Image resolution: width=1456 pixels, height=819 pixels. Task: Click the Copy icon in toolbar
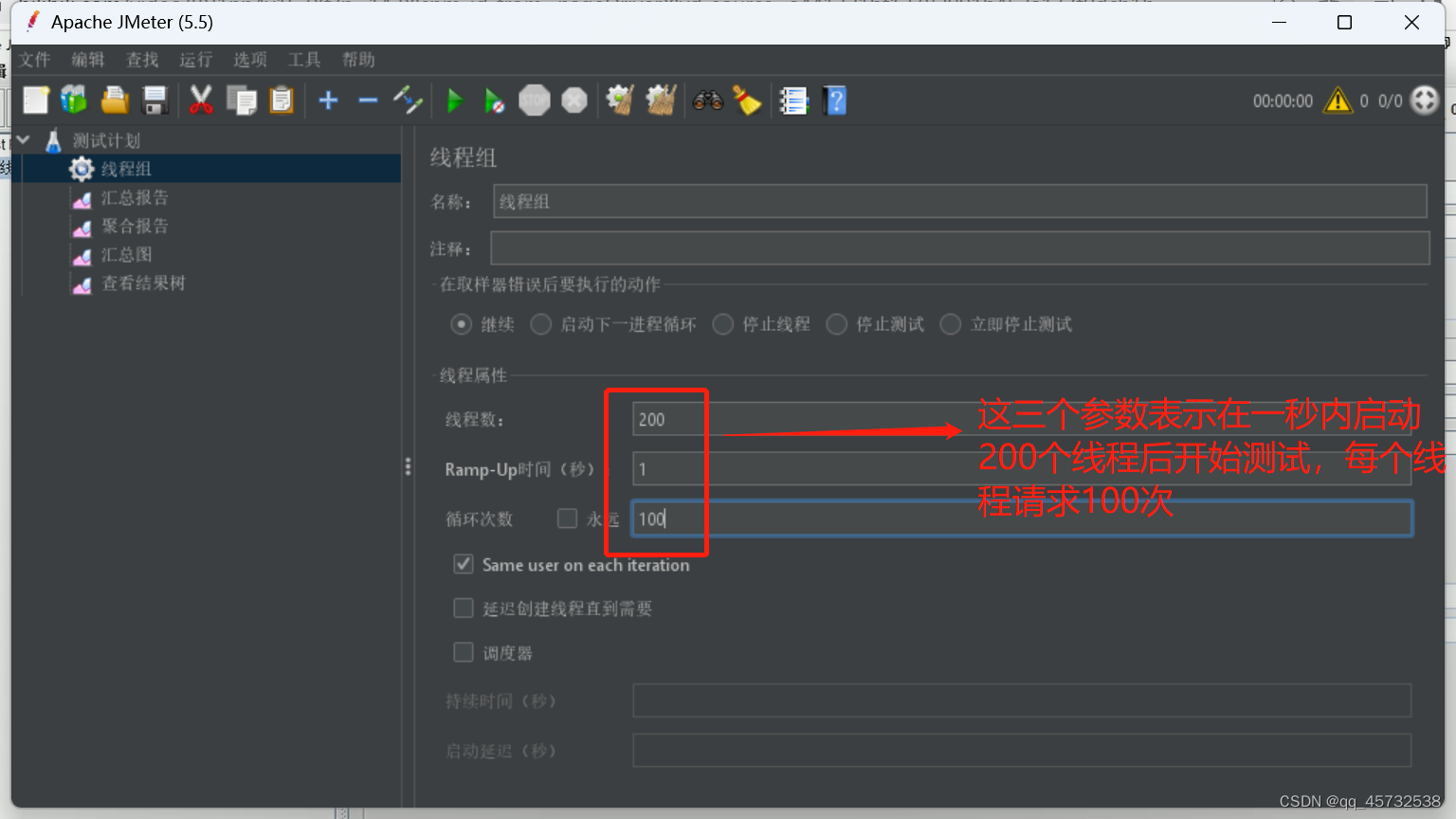(x=242, y=100)
